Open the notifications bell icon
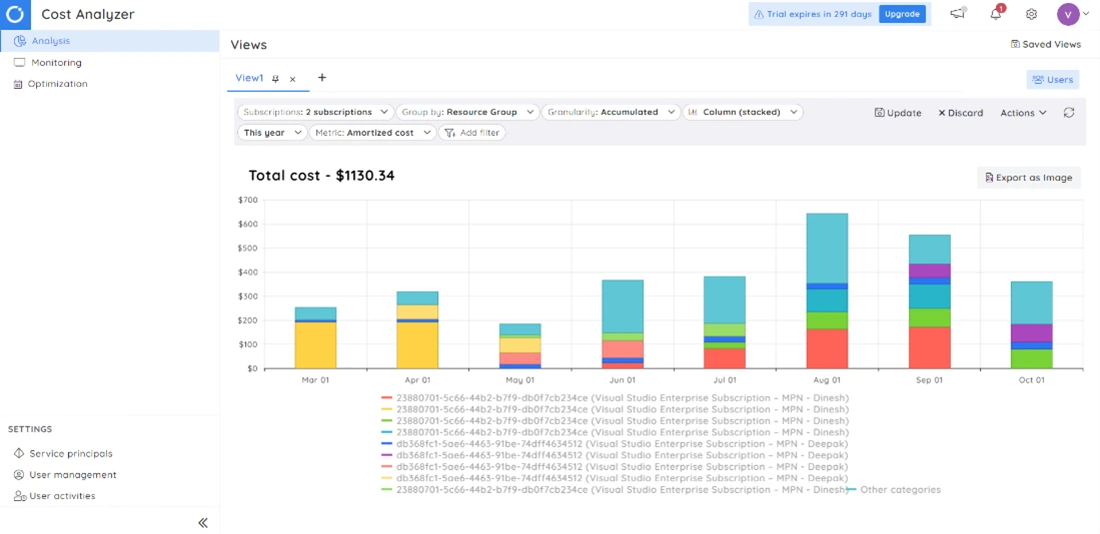Image resolution: width=1100 pixels, height=534 pixels. pyautogui.click(x=996, y=14)
